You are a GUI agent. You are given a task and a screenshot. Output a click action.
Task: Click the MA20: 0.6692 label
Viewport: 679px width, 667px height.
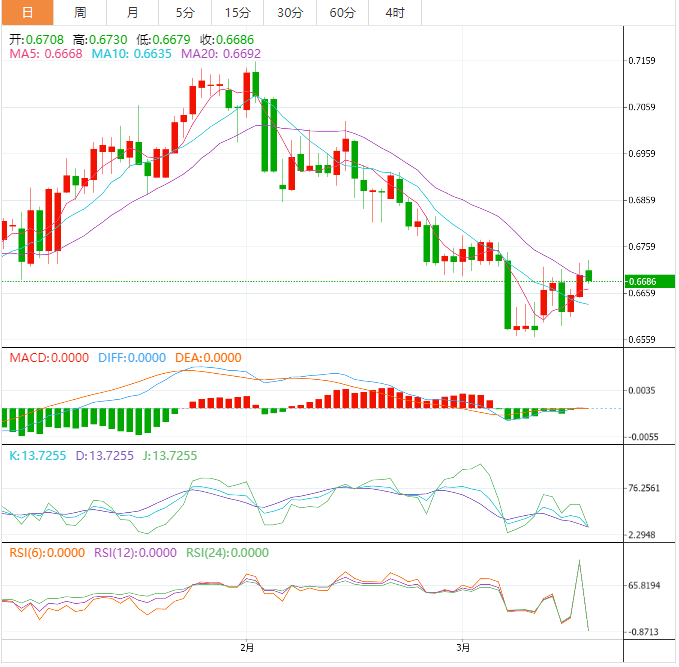(x=221, y=54)
